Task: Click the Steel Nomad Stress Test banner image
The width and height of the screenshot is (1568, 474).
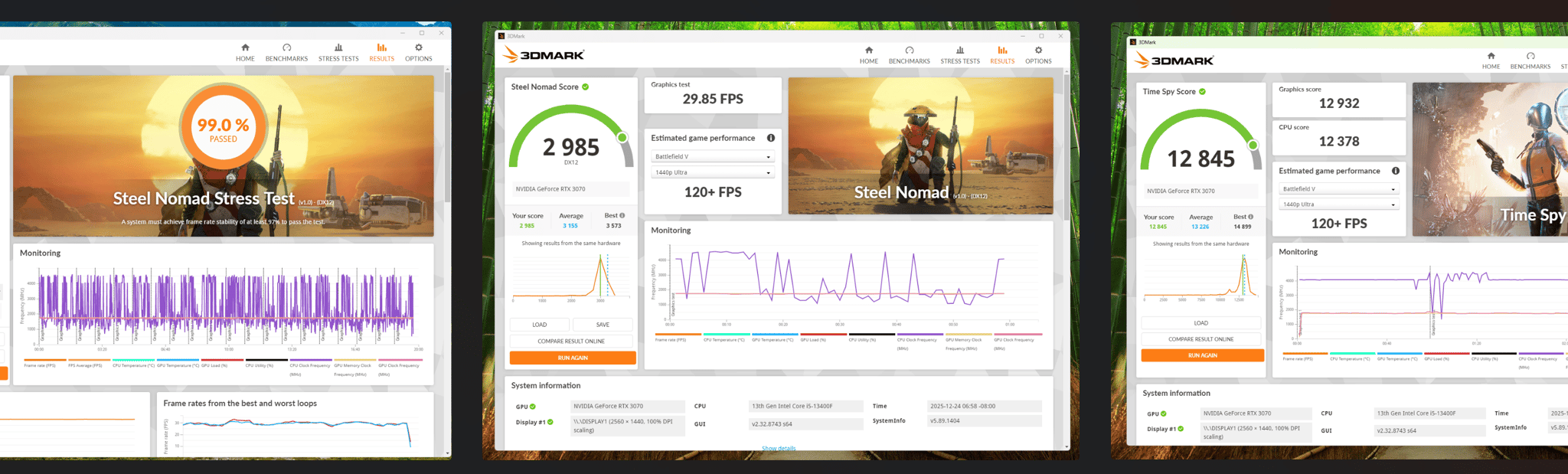Action: tap(224, 155)
